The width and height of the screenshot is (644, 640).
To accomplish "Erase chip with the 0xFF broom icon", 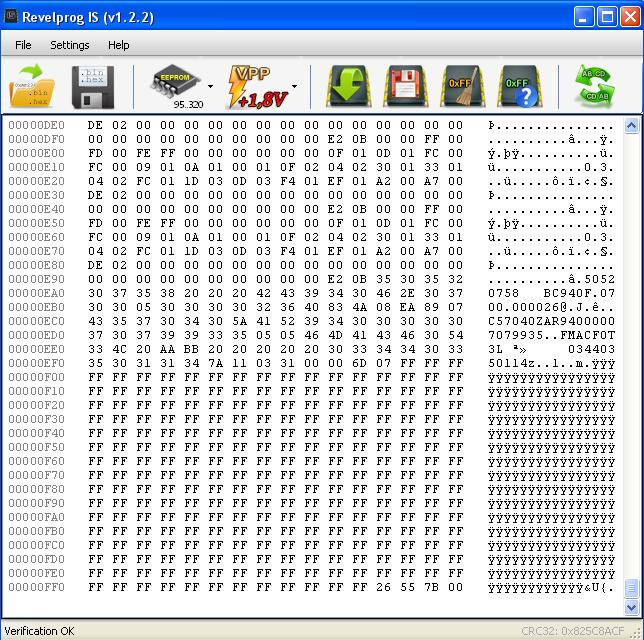I will click(462, 86).
